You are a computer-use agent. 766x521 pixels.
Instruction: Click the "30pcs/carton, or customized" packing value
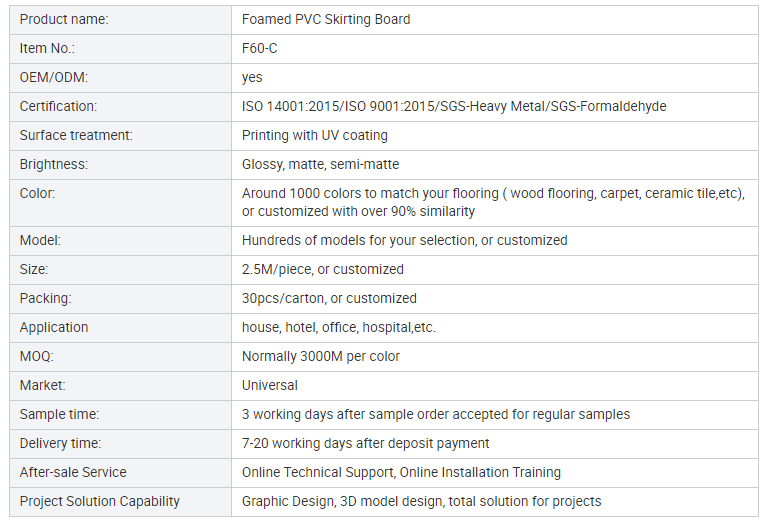[329, 298]
